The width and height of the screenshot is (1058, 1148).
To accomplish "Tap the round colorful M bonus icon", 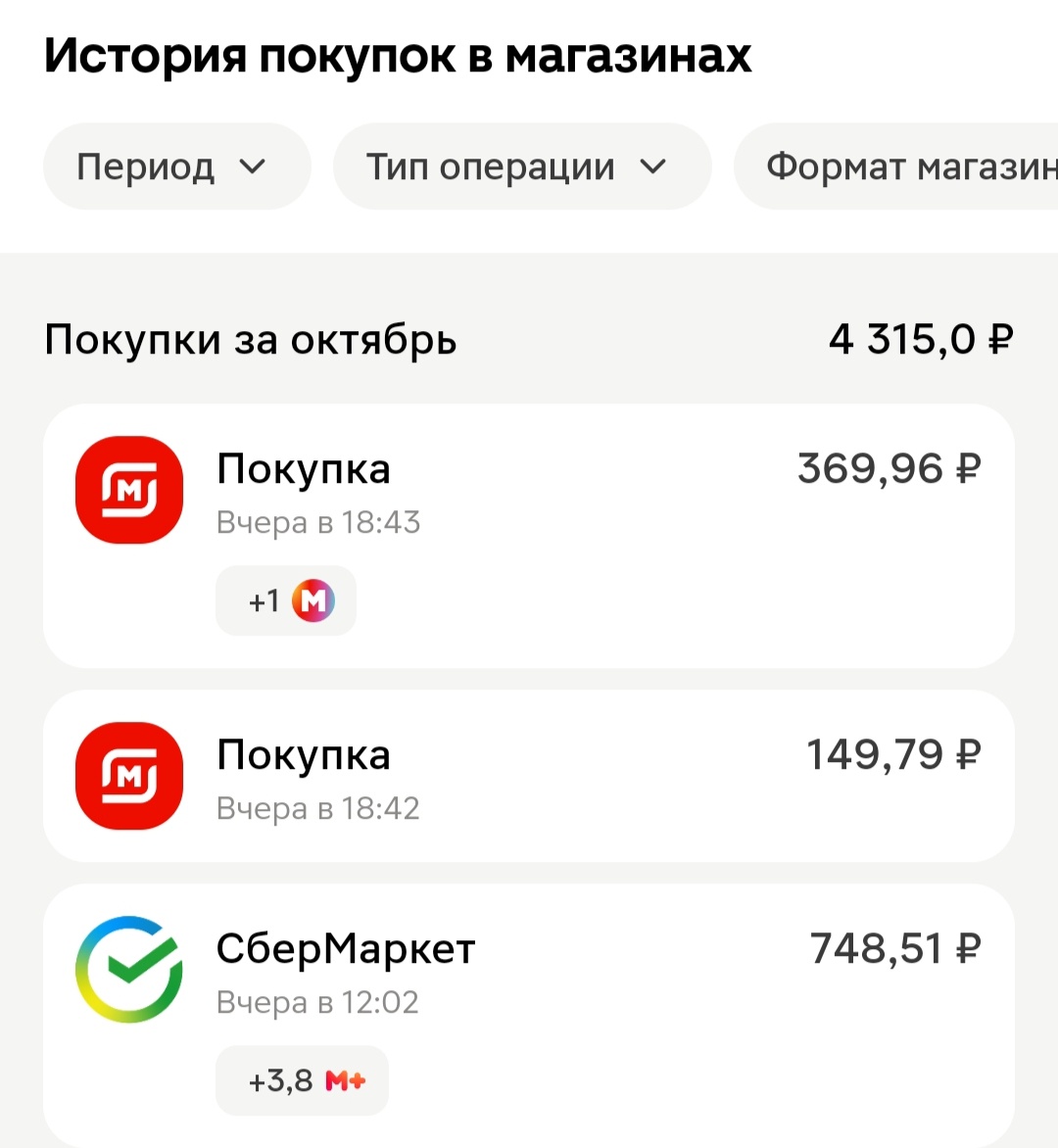I will click(313, 600).
